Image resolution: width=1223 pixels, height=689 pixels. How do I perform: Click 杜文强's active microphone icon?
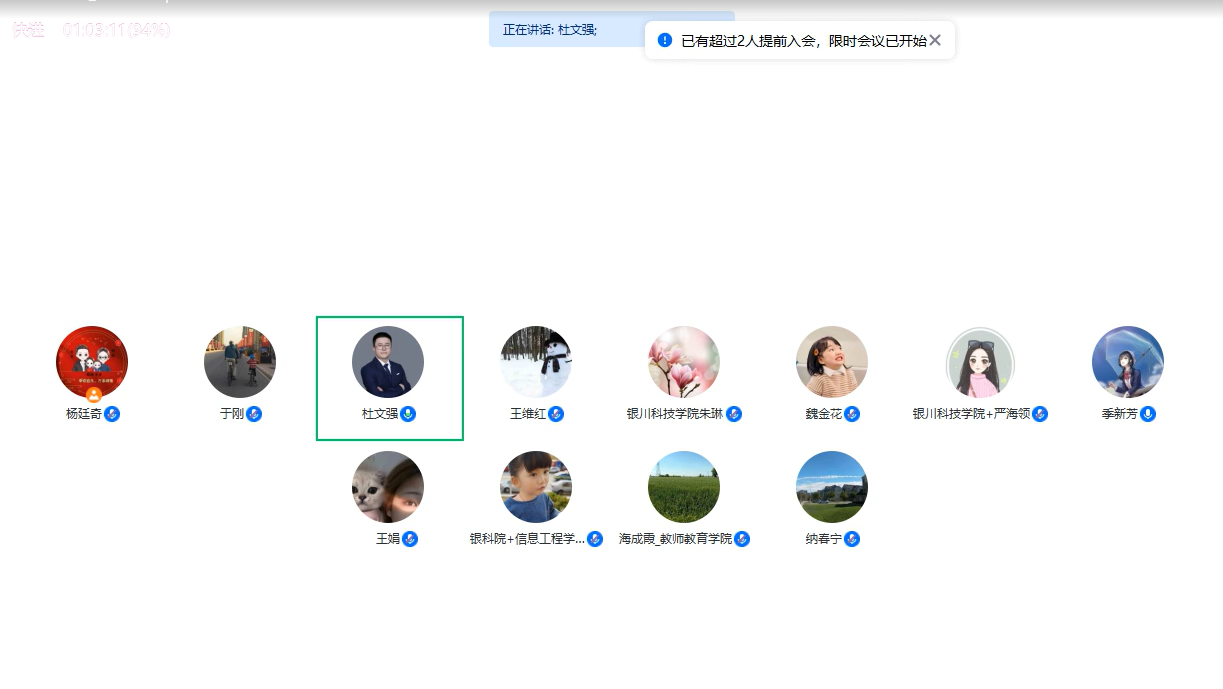point(408,414)
